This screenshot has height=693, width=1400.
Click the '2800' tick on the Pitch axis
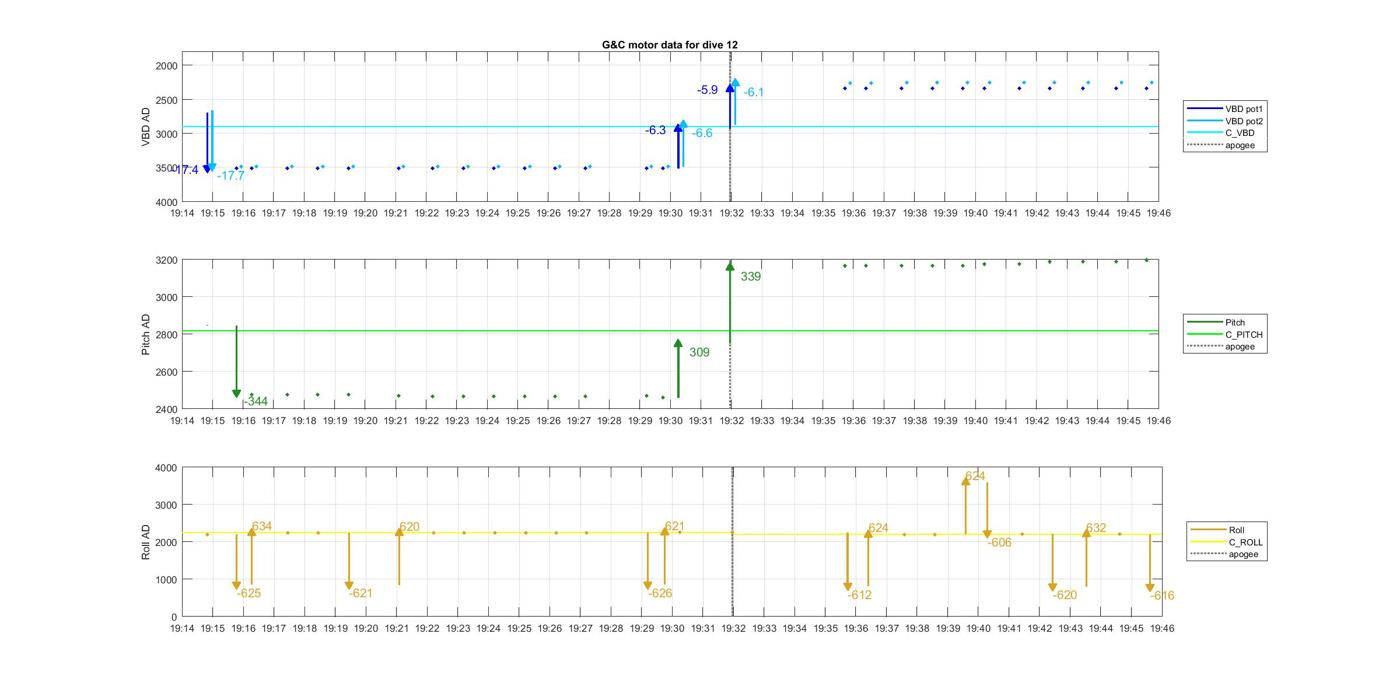[166, 335]
